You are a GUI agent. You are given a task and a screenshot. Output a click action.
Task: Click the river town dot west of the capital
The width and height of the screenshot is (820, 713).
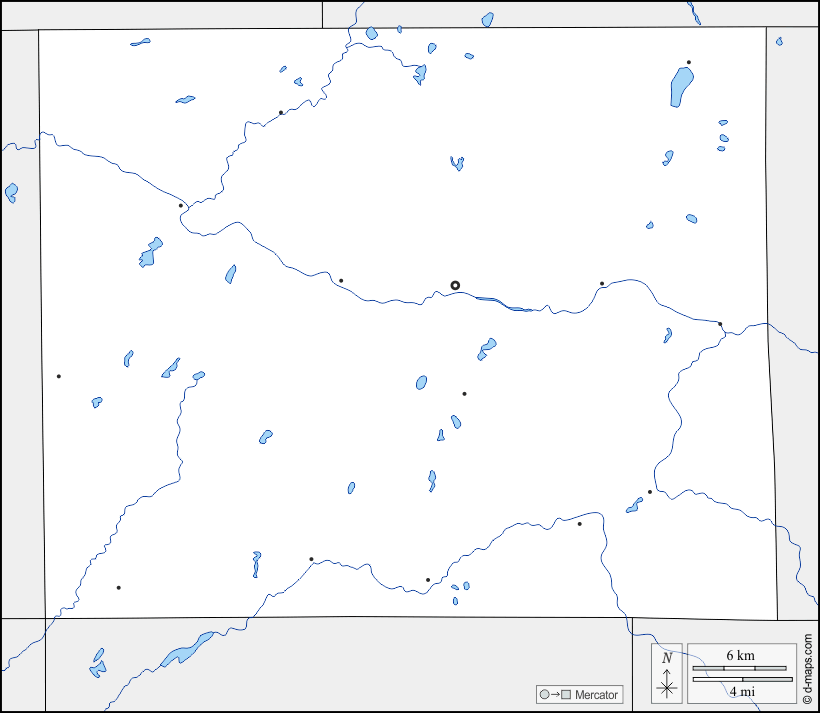[341, 280]
